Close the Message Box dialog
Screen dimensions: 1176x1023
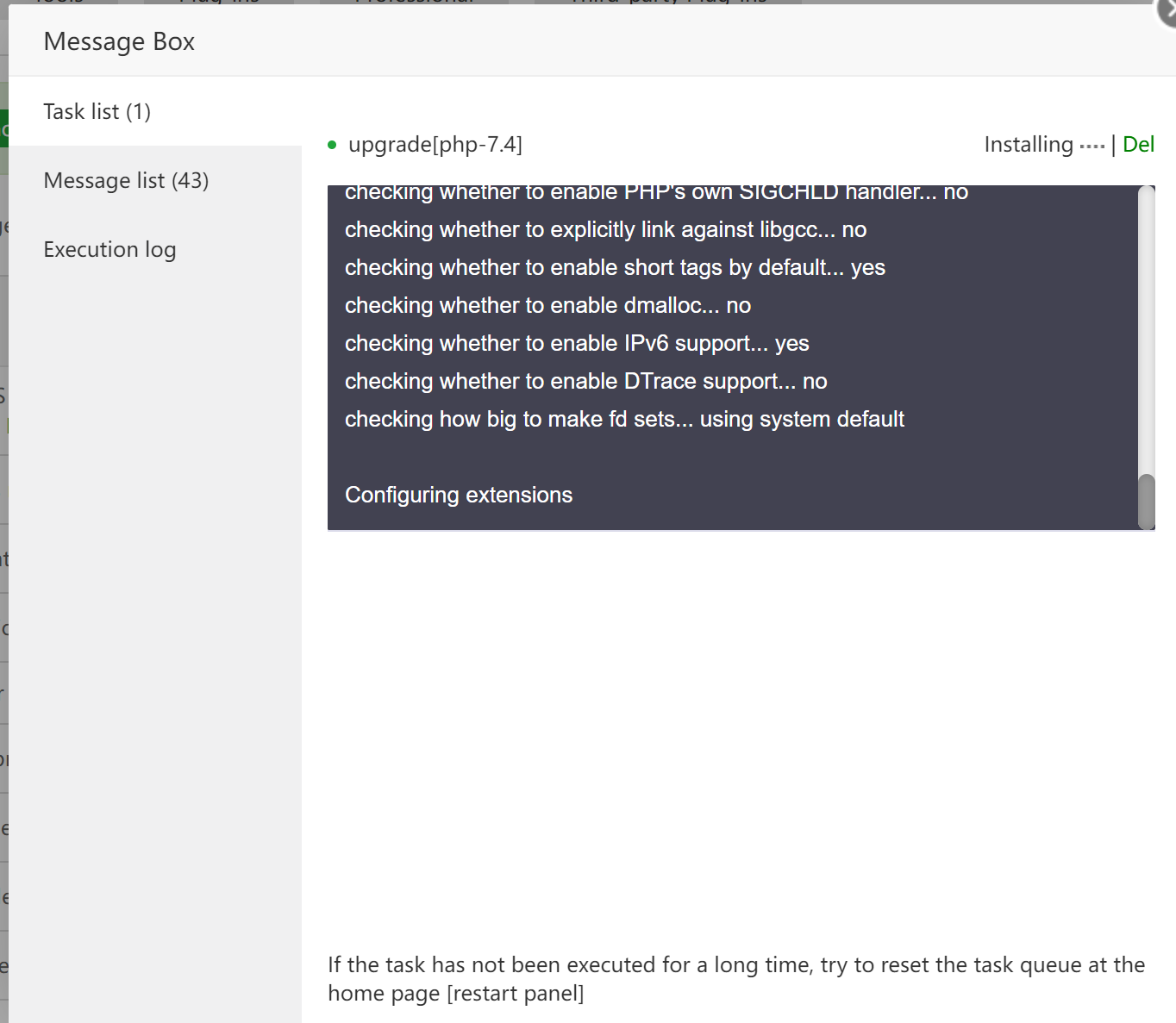(1167, 12)
